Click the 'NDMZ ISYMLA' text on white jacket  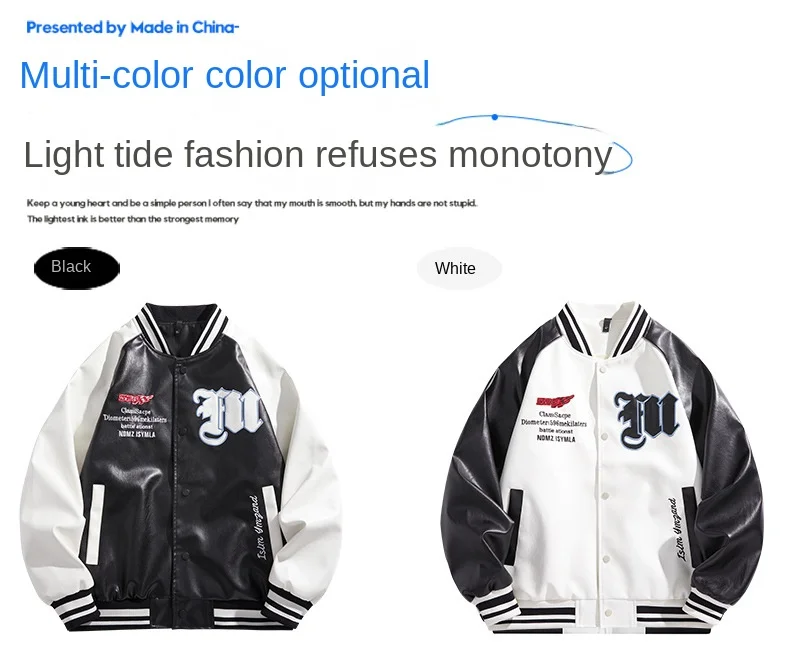coord(556,439)
